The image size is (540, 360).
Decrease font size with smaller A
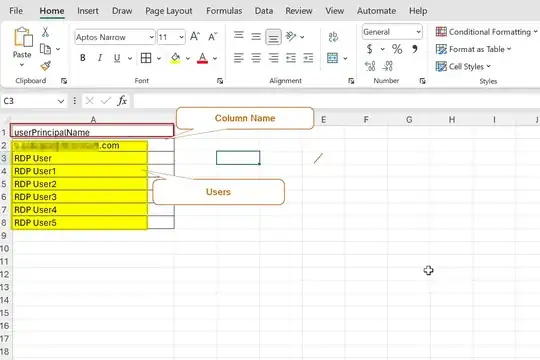[x=212, y=37]
